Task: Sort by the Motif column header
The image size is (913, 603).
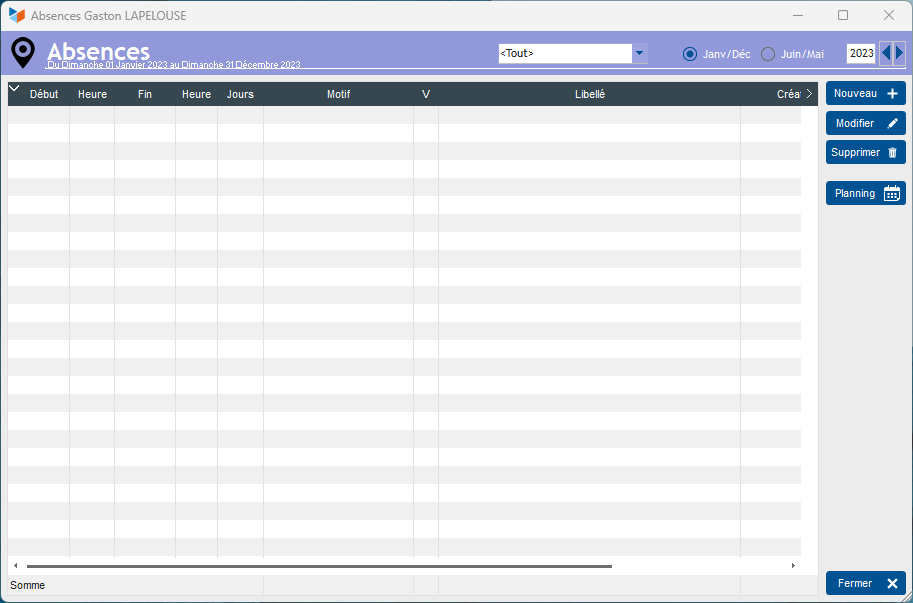Action: 338,94
